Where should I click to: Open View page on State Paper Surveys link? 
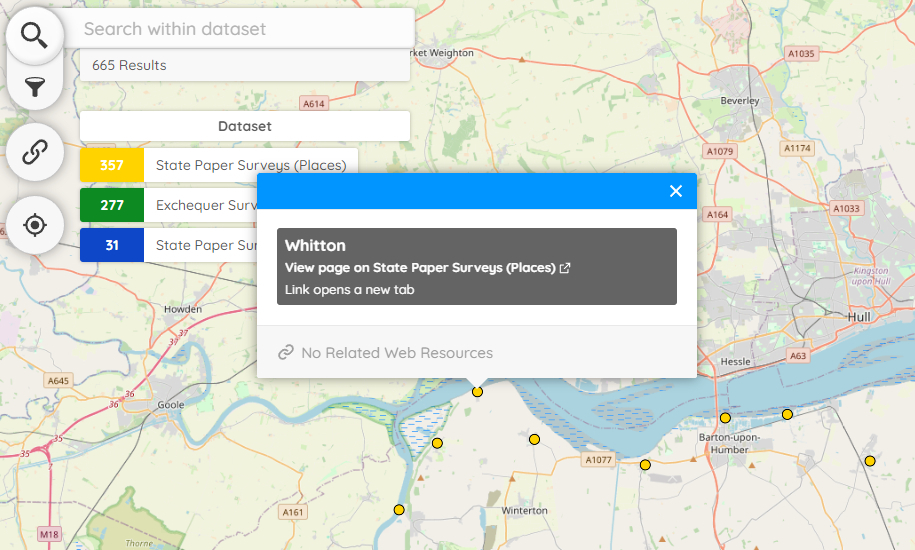(419, 268)
